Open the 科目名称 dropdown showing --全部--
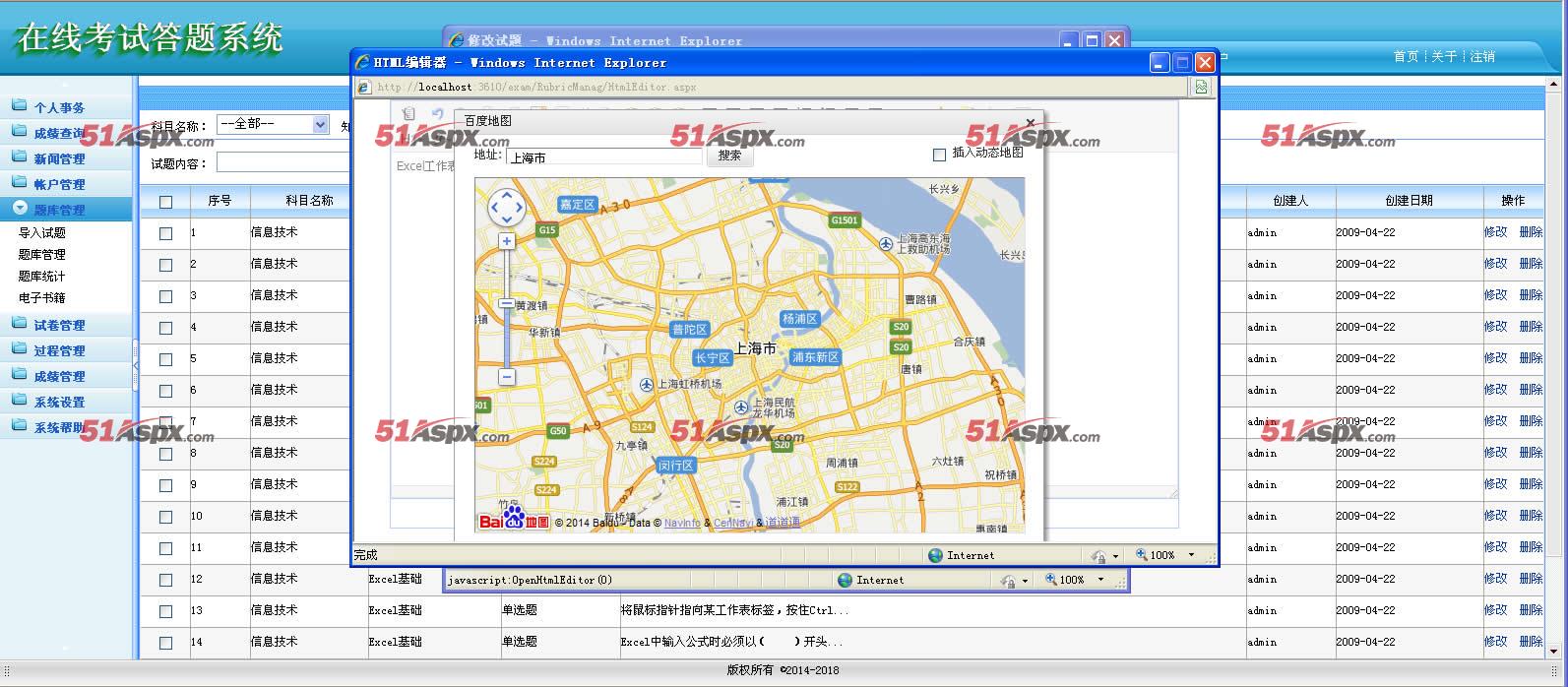The image size is (1568, 687). (273, 125)
